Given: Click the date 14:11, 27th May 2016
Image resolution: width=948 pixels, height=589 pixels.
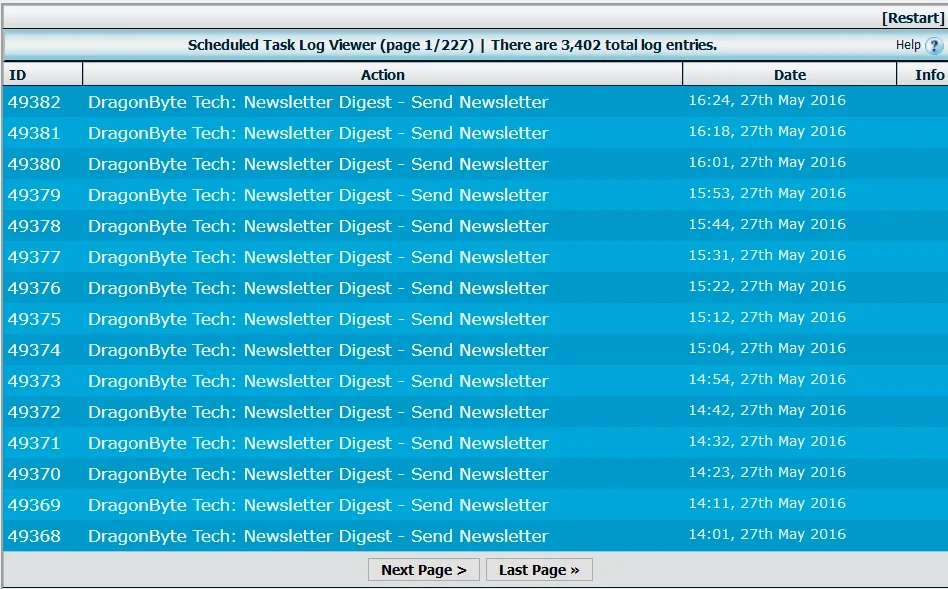Looking at the screenshot, I should (x=767, y=503).
